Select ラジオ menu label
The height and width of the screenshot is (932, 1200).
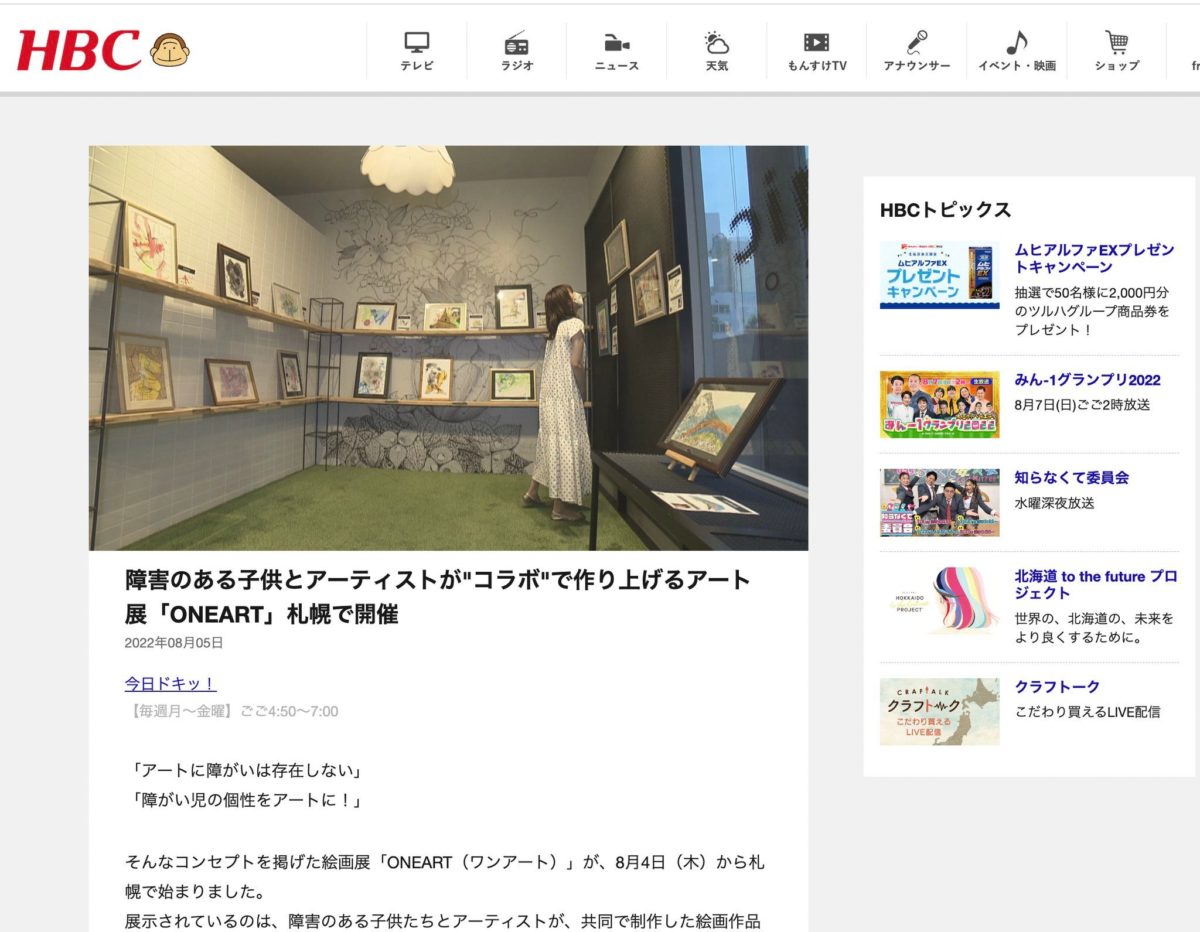click(x=517, y=66)
